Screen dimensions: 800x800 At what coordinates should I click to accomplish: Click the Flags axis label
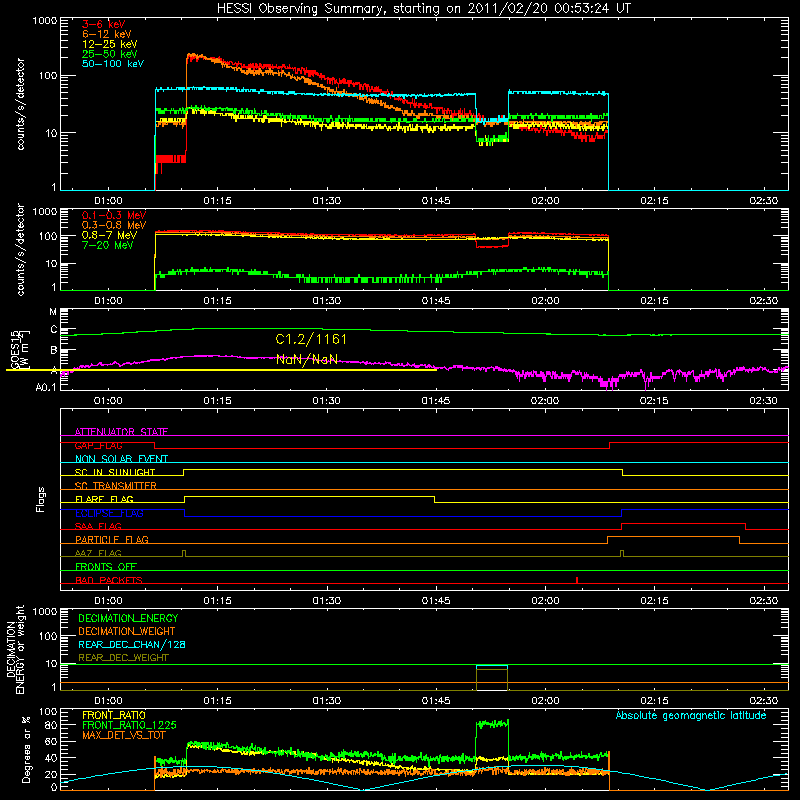pyautogui.click(x=41, y=499)
